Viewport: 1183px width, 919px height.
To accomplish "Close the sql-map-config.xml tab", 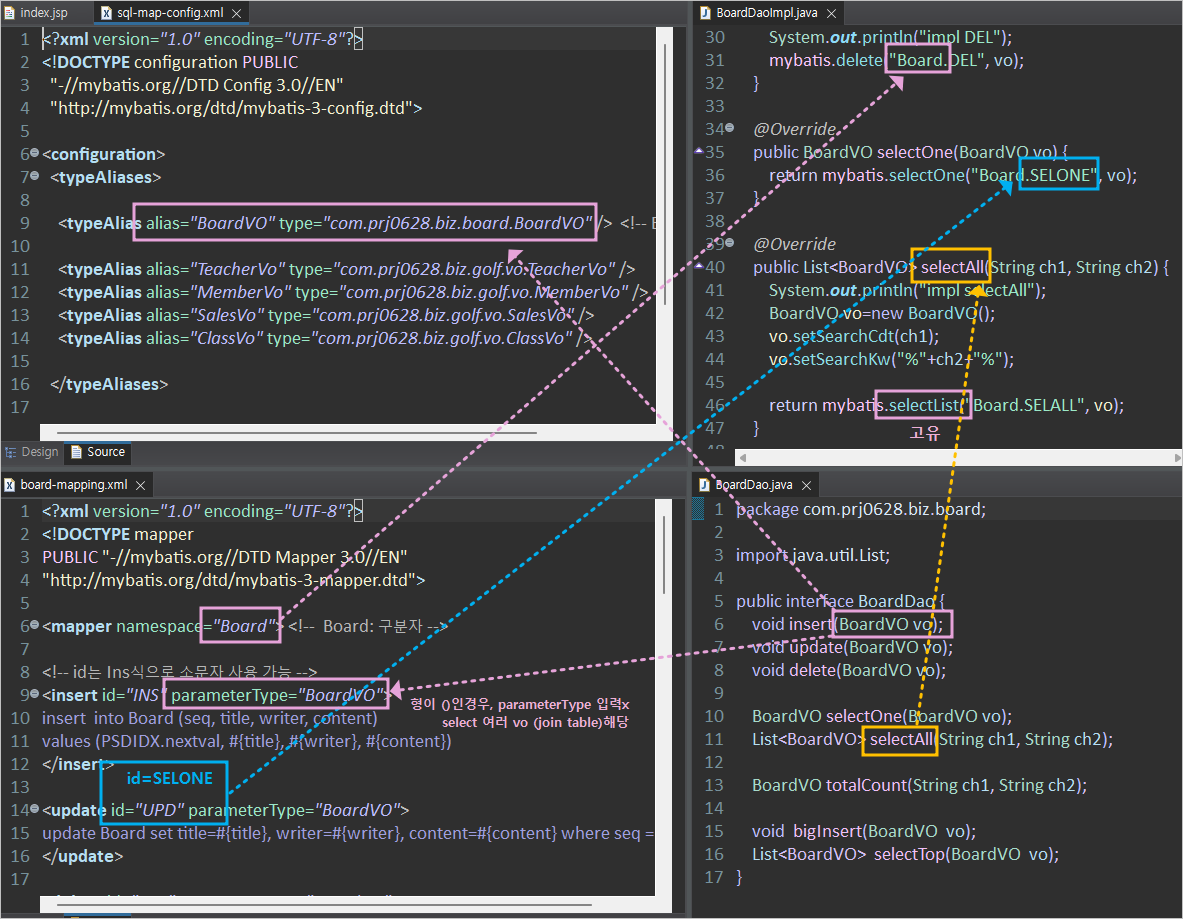I will (237, 14).
